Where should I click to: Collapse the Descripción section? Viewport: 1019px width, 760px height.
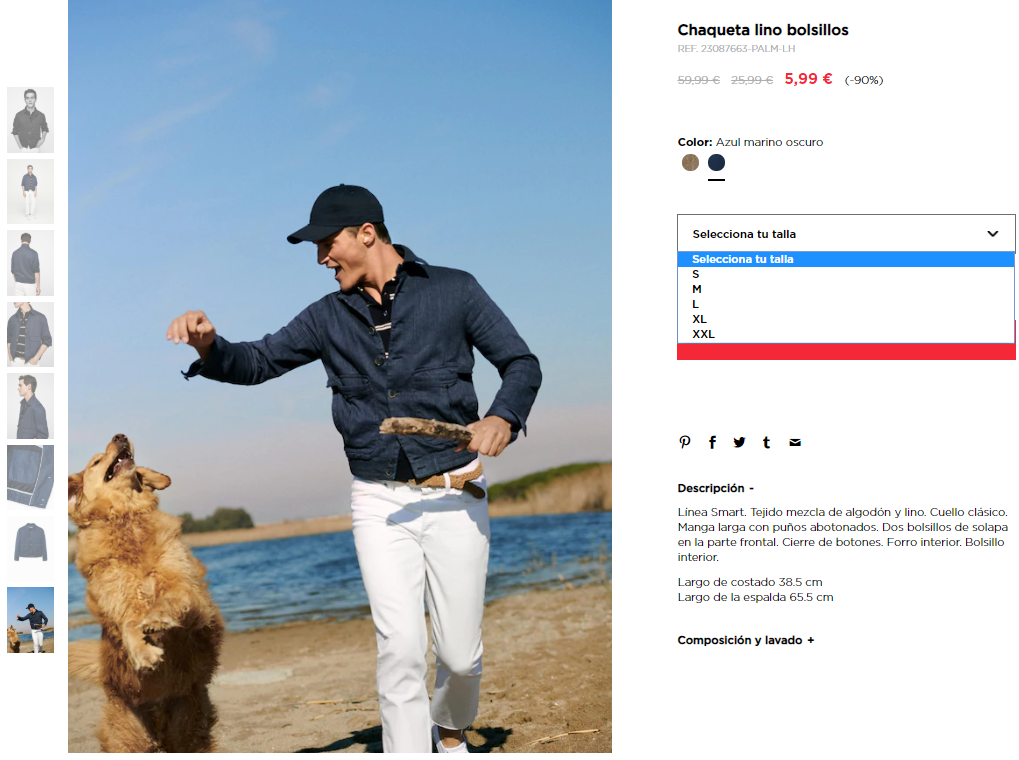tap(716, 488)
